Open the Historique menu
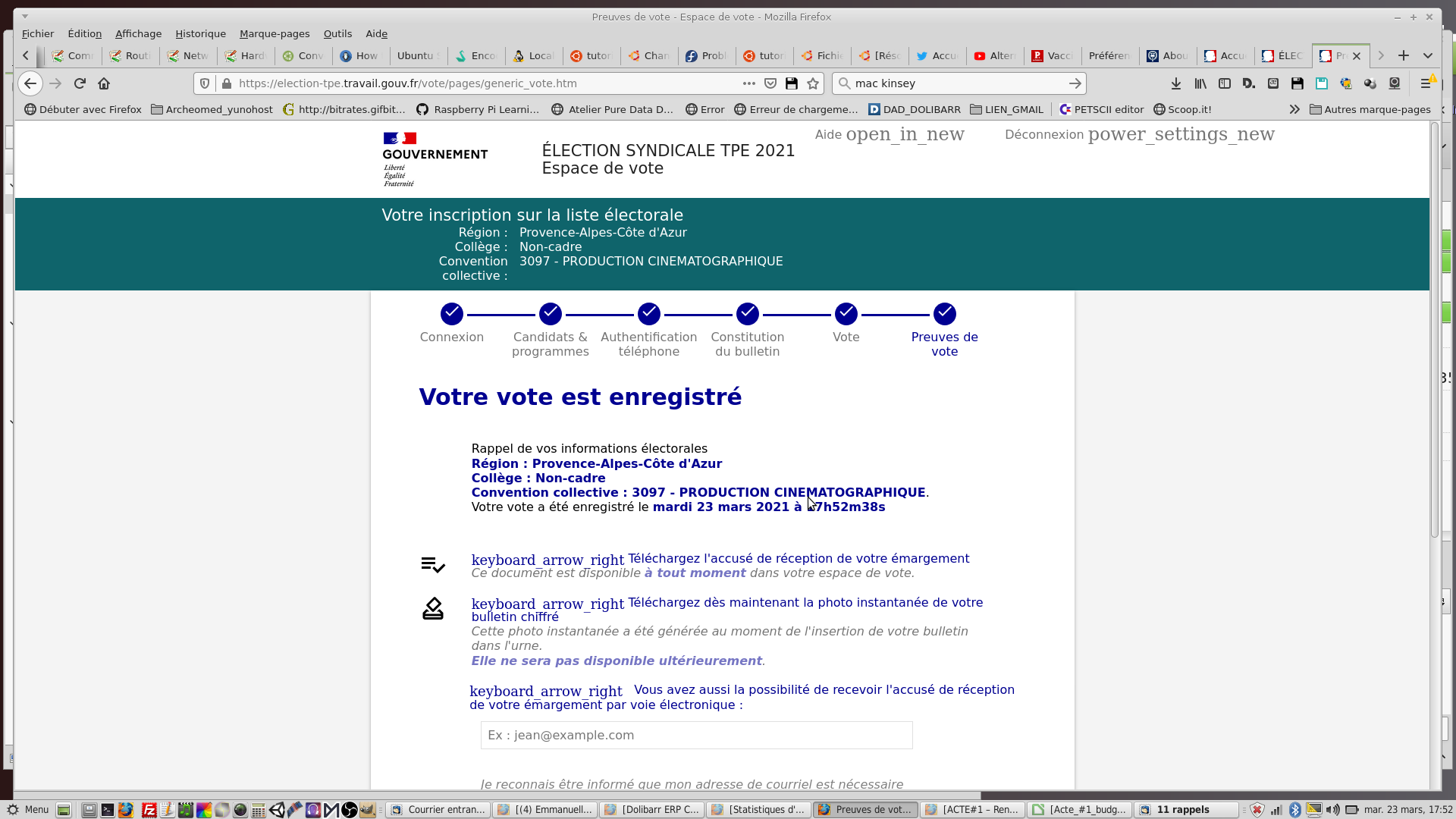Viewport: 1456px width, 819px height. tap(200, 33)
